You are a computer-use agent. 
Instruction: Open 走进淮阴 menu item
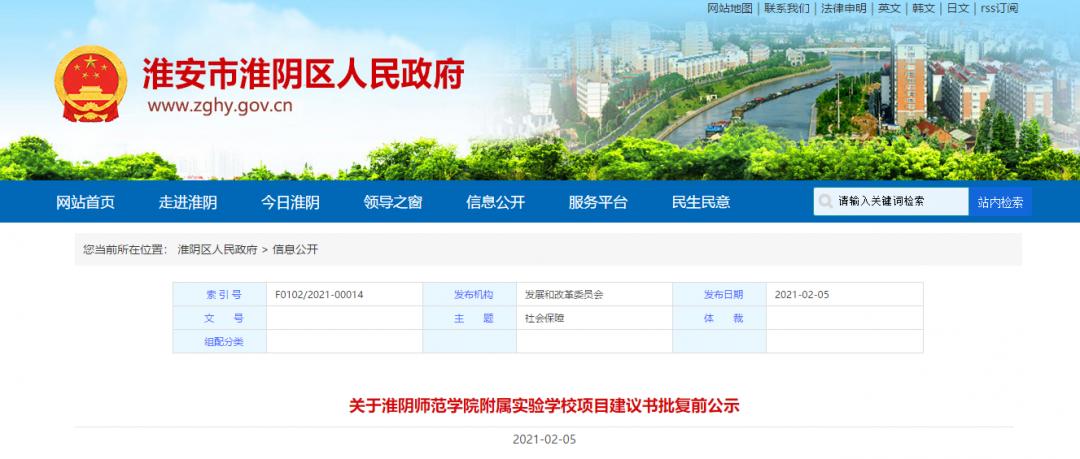(188, 202)
